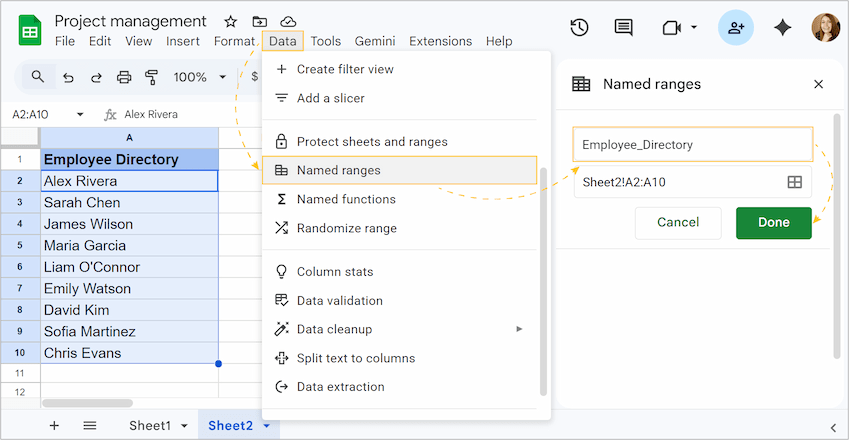Select Named ranges menu entry
849x440 pixels.
(400, 170)
